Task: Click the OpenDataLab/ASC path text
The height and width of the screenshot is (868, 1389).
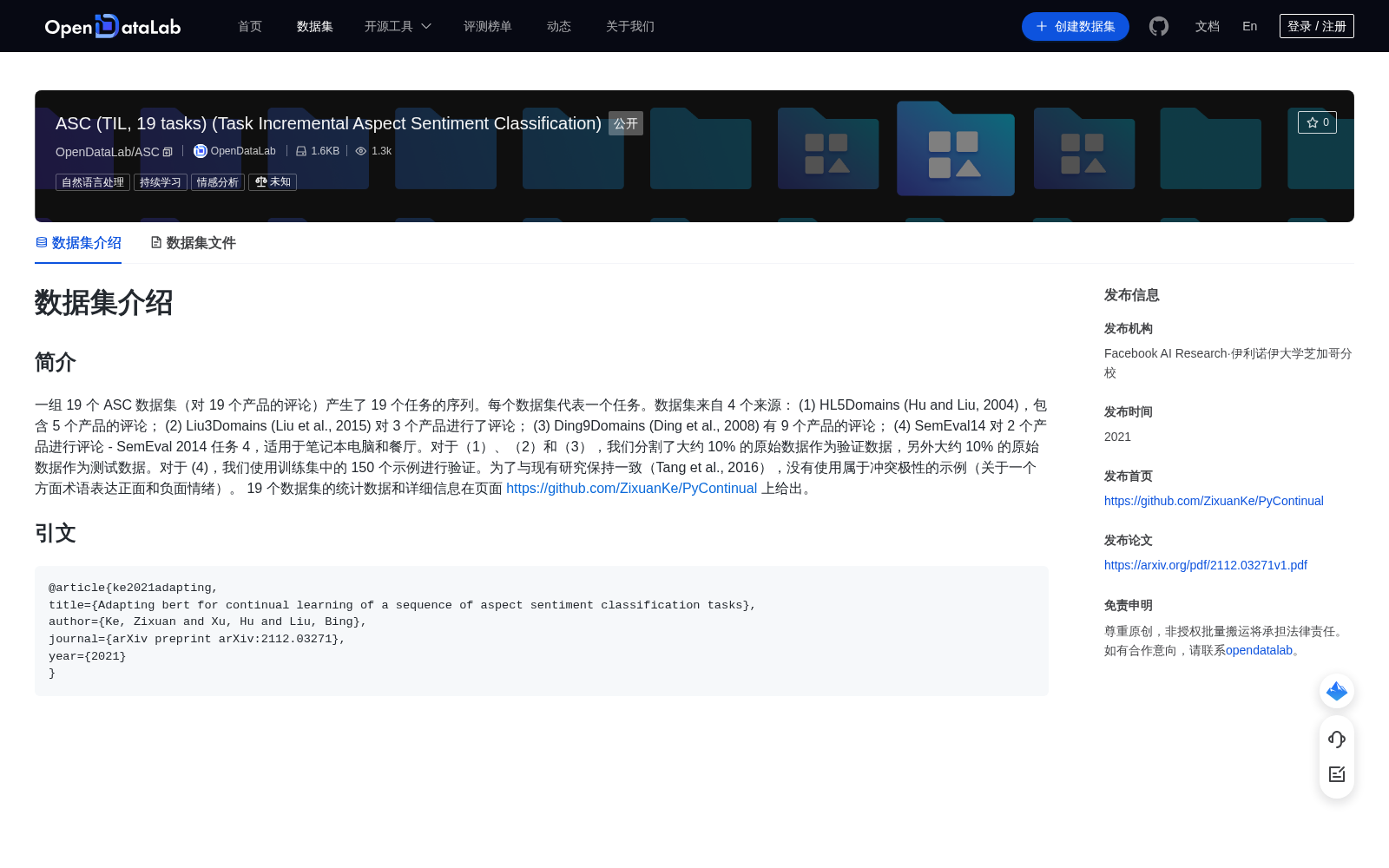Action: [108, 152]
